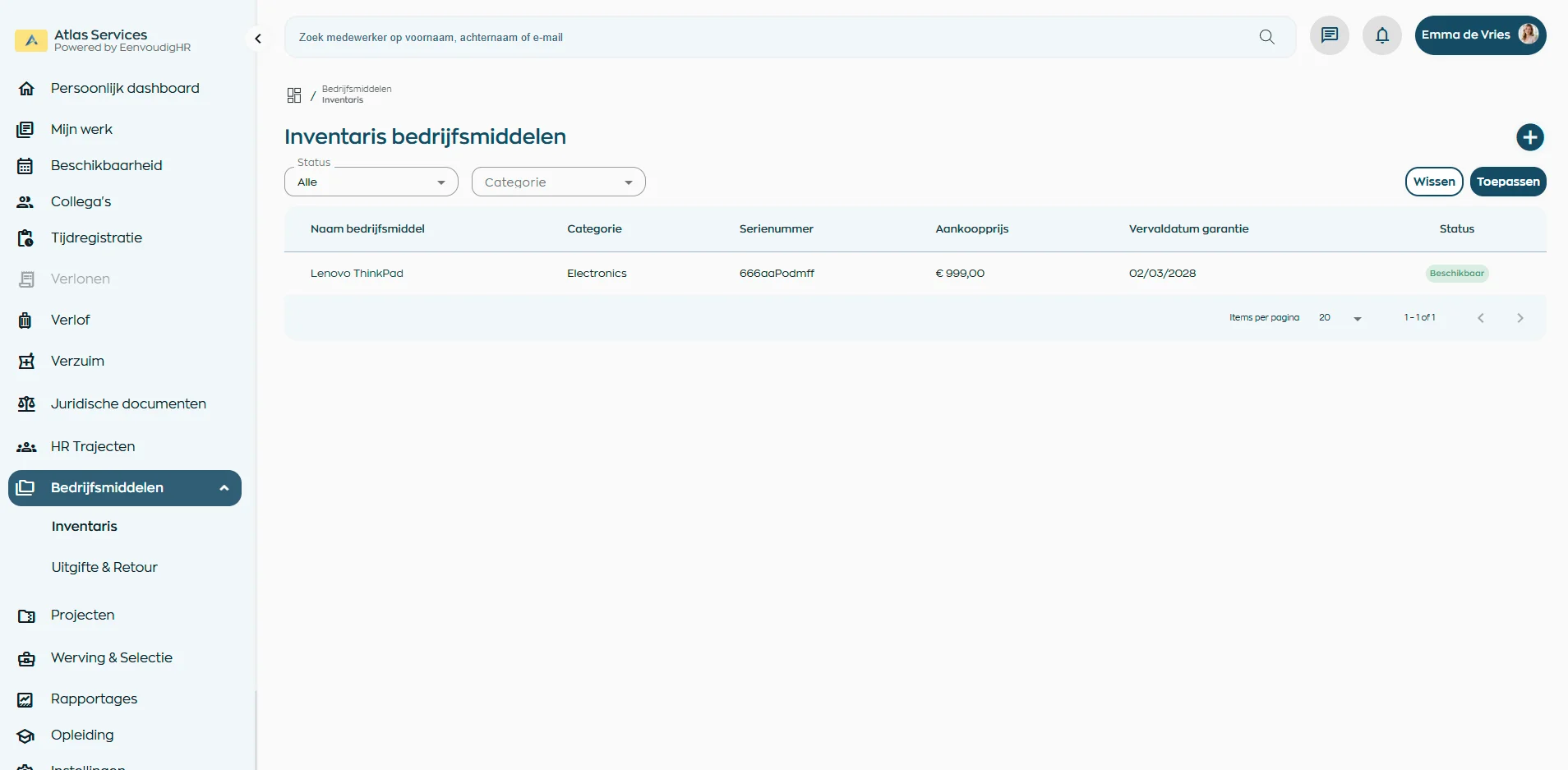This screenshot has width=1568, height=770.
Task: Open the Opleiding menu label
Action: coord(82,735)
